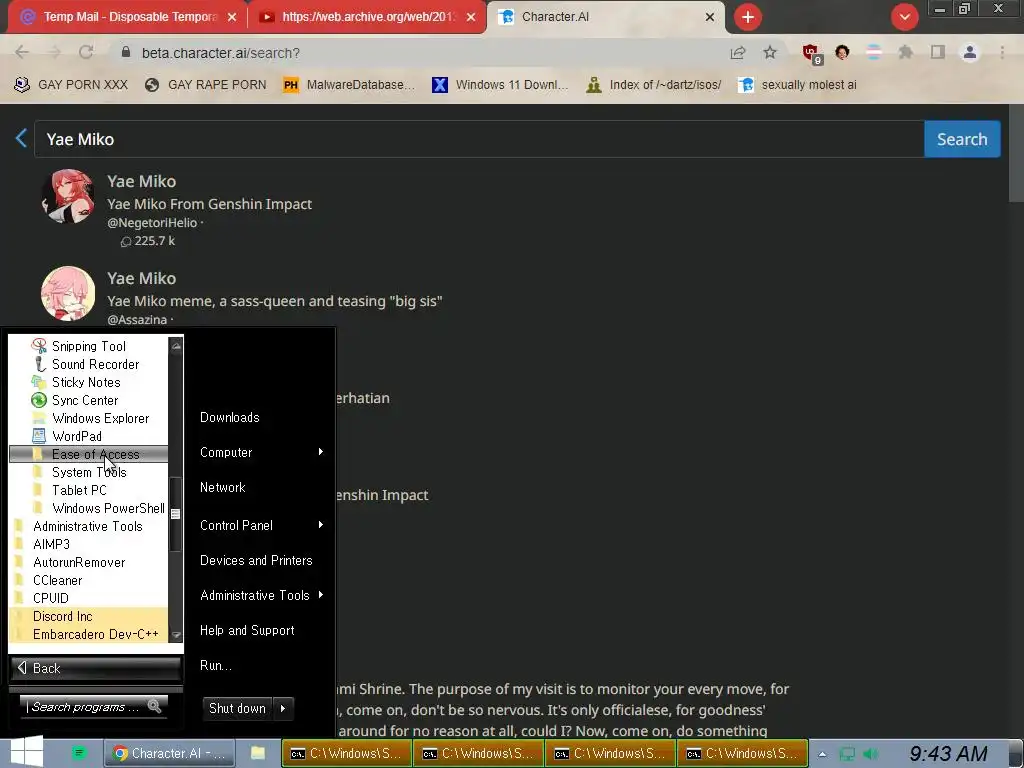
Task: Click Back in the Start menu
Action: [x=96, y=668]
